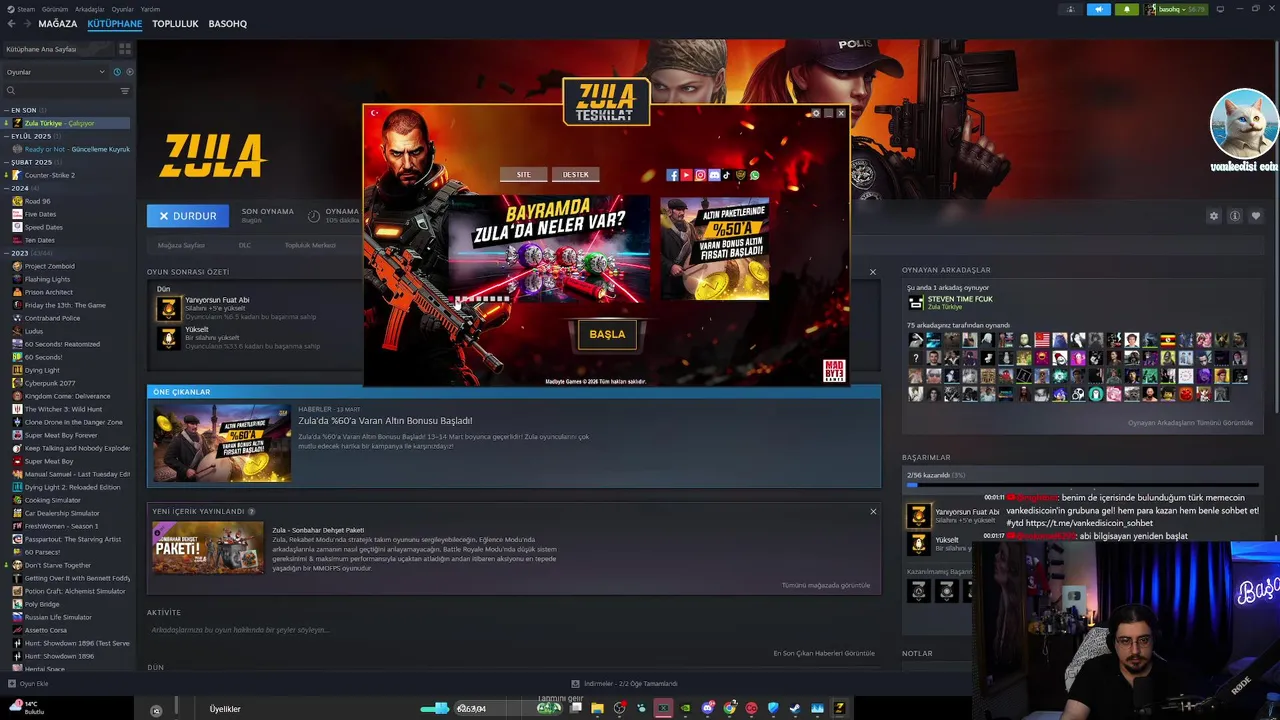
Task: Select Road 96 in library list
Action: [x=37, y=201]
